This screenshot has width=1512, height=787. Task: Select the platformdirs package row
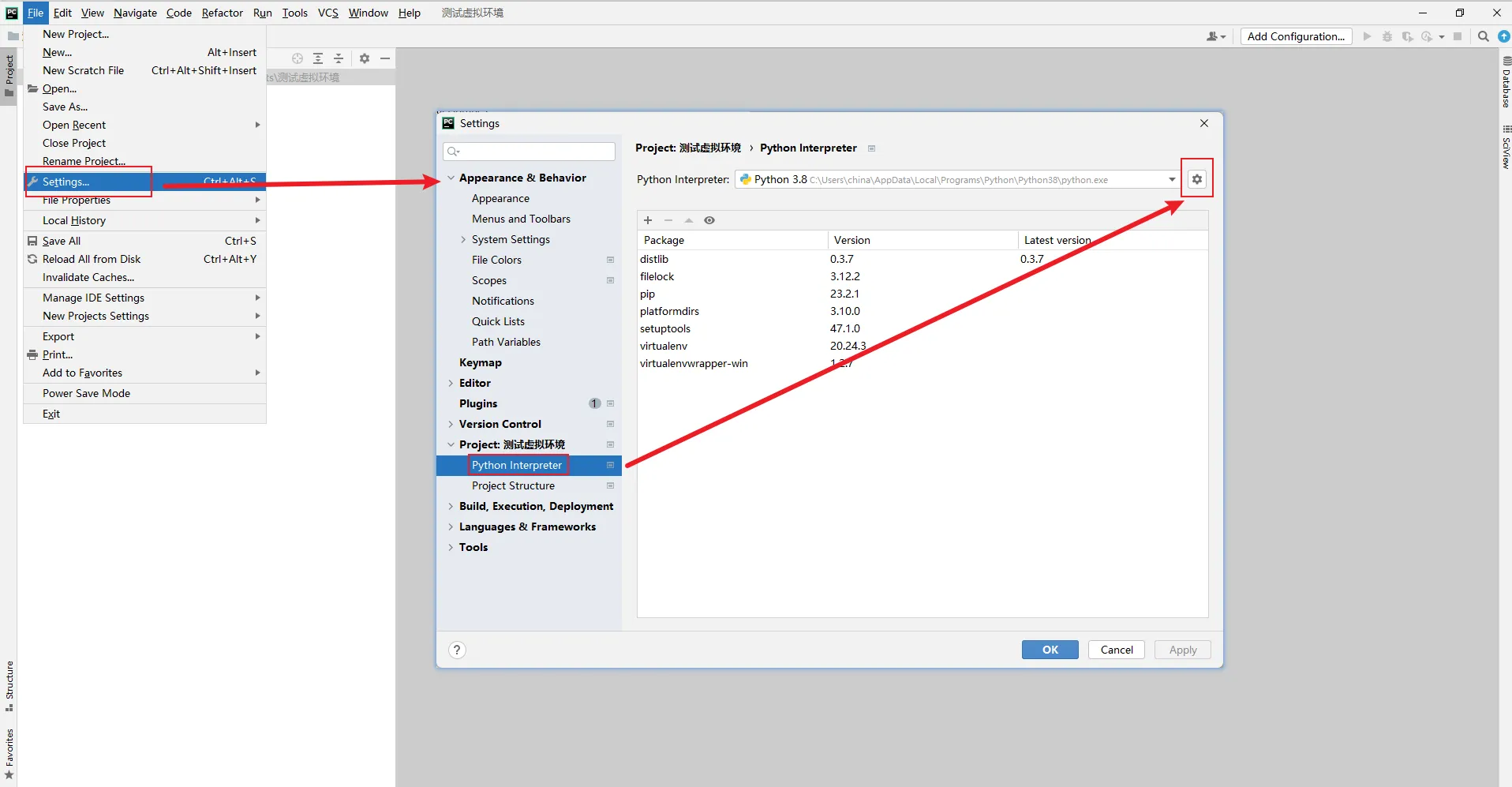click(923, 311)
